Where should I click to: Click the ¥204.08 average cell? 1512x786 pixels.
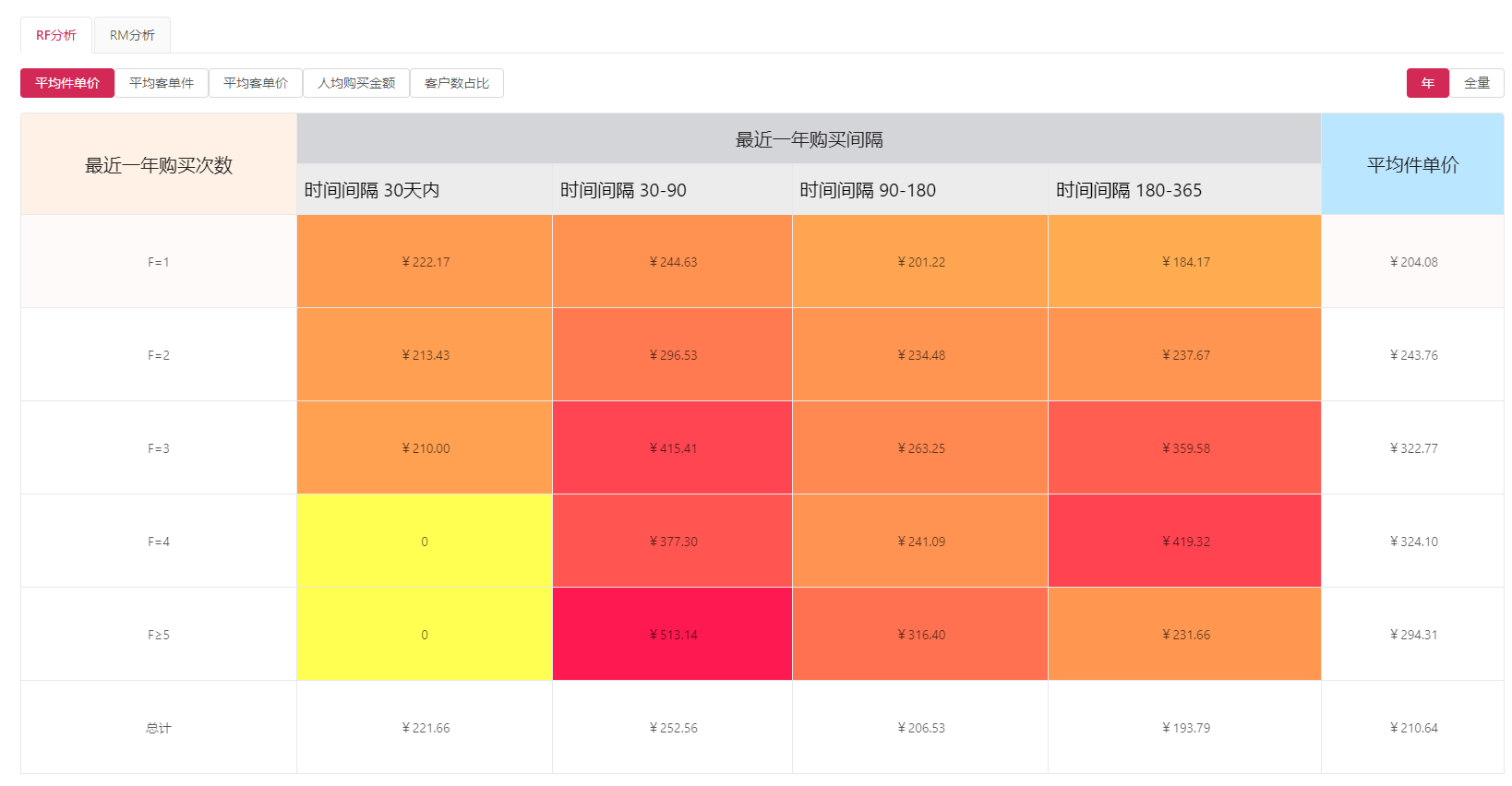click(x=1412, y=262)
